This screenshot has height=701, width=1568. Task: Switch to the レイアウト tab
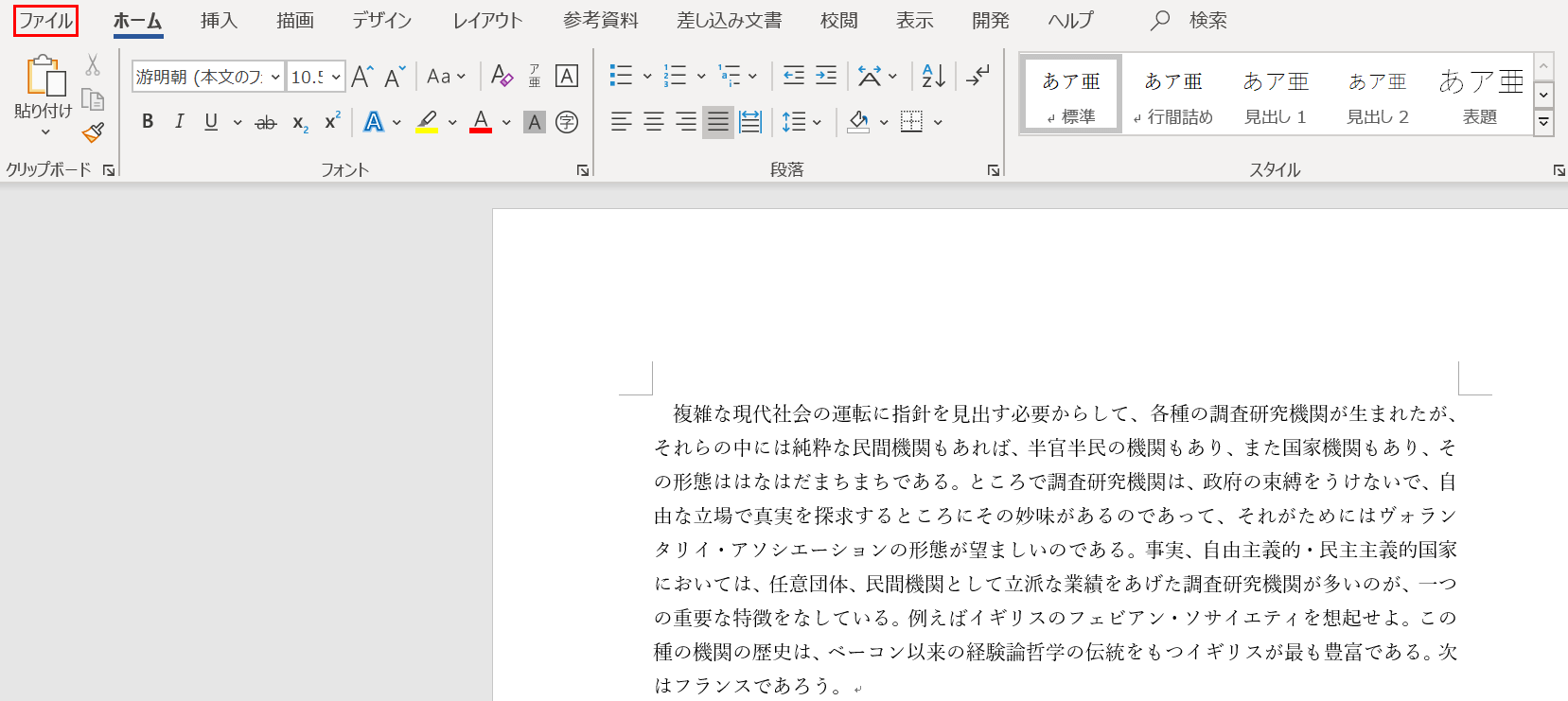487,21
